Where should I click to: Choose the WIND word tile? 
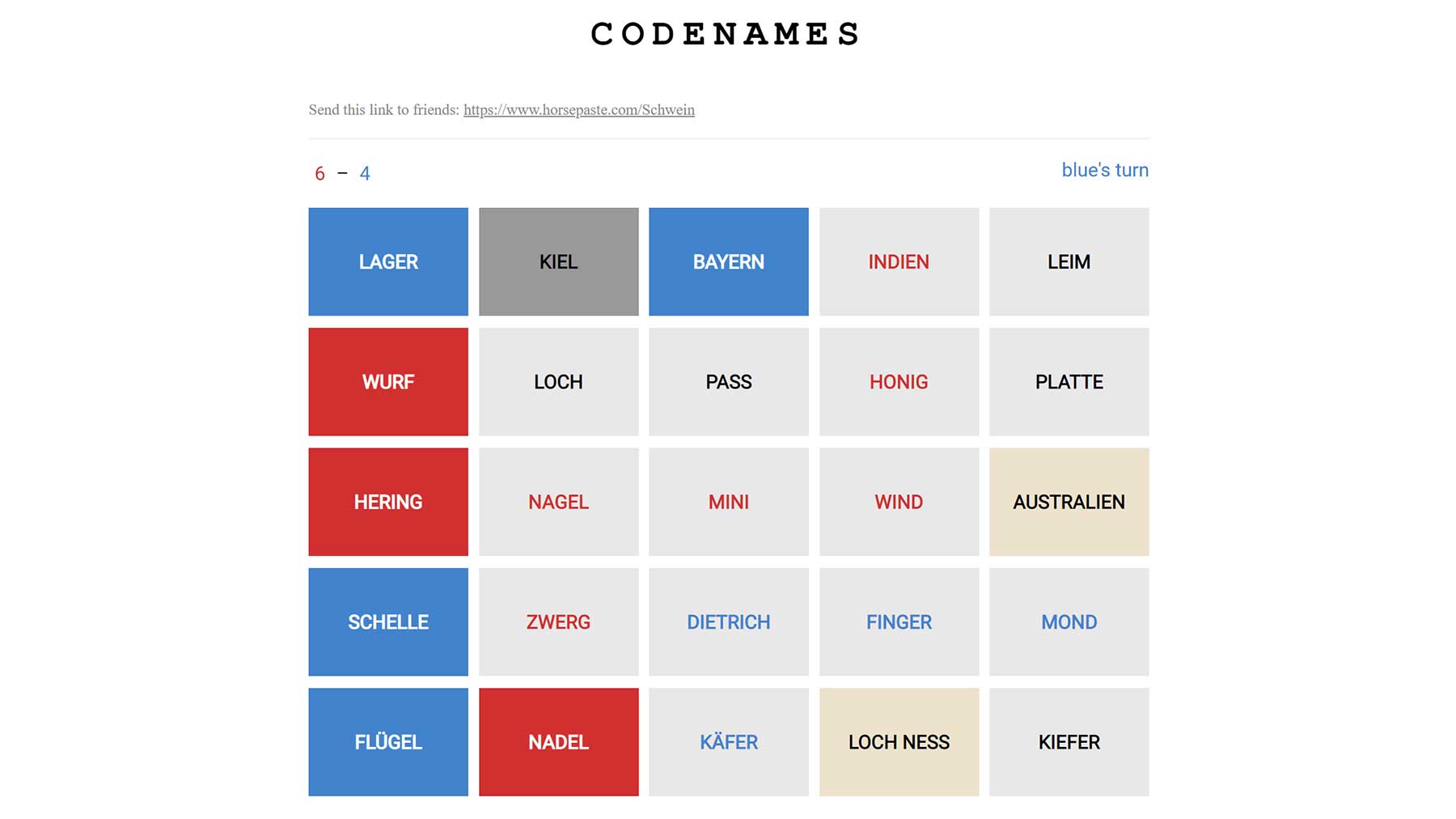click(899, 502)
